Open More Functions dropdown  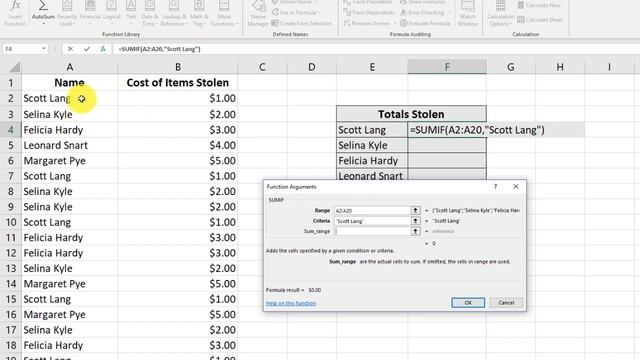(224, 13)
